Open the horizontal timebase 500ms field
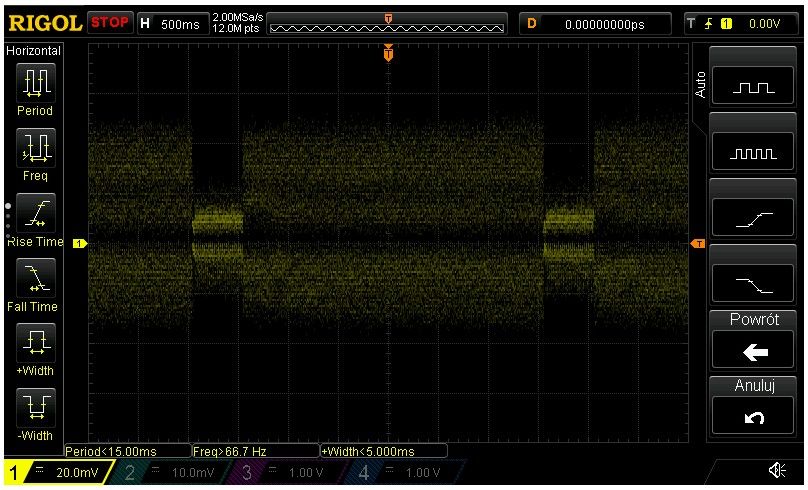Screen dimensions: 808x490 pos(173,24)
